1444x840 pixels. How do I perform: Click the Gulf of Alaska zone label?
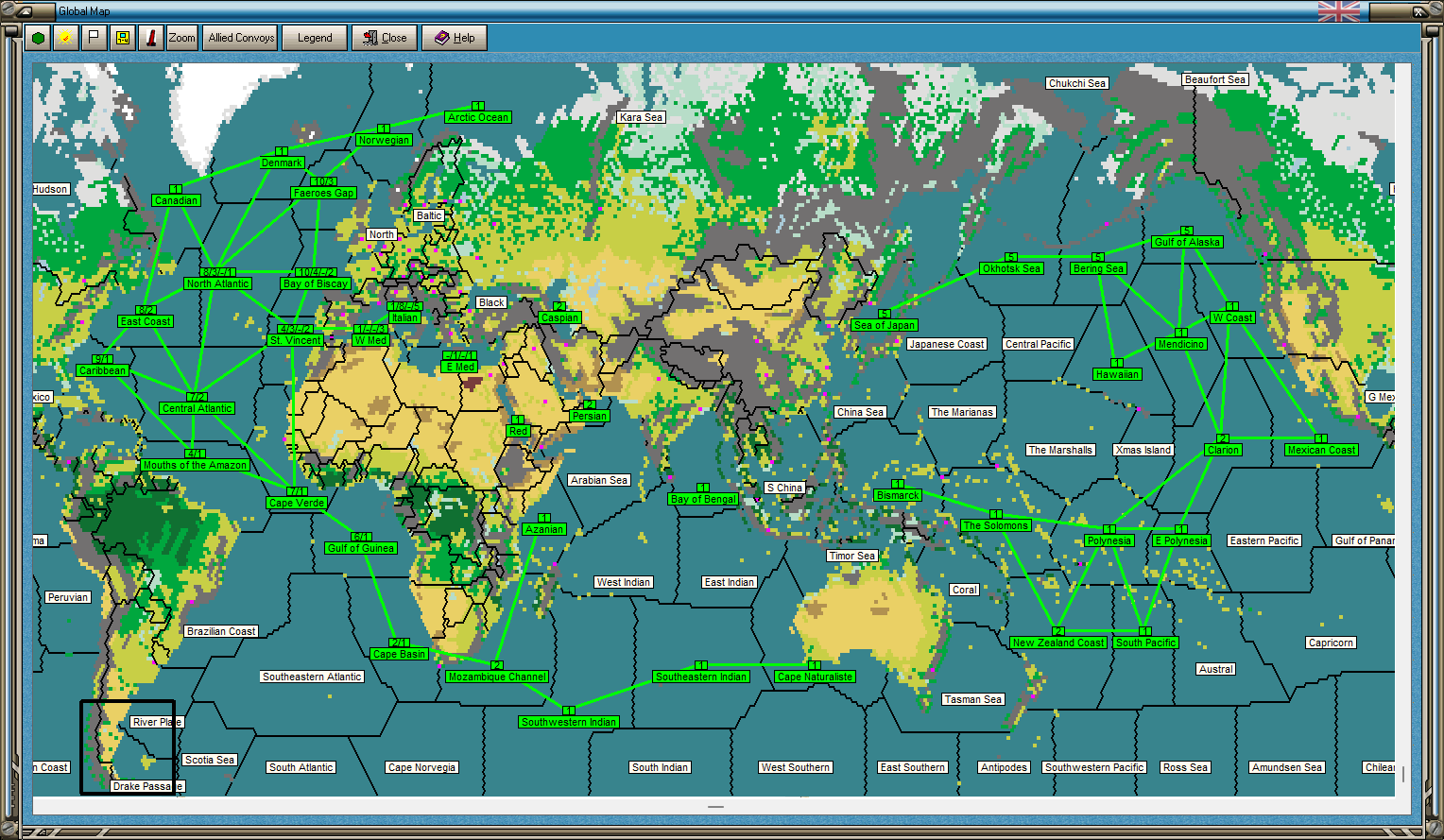[x=1188, y=242]
